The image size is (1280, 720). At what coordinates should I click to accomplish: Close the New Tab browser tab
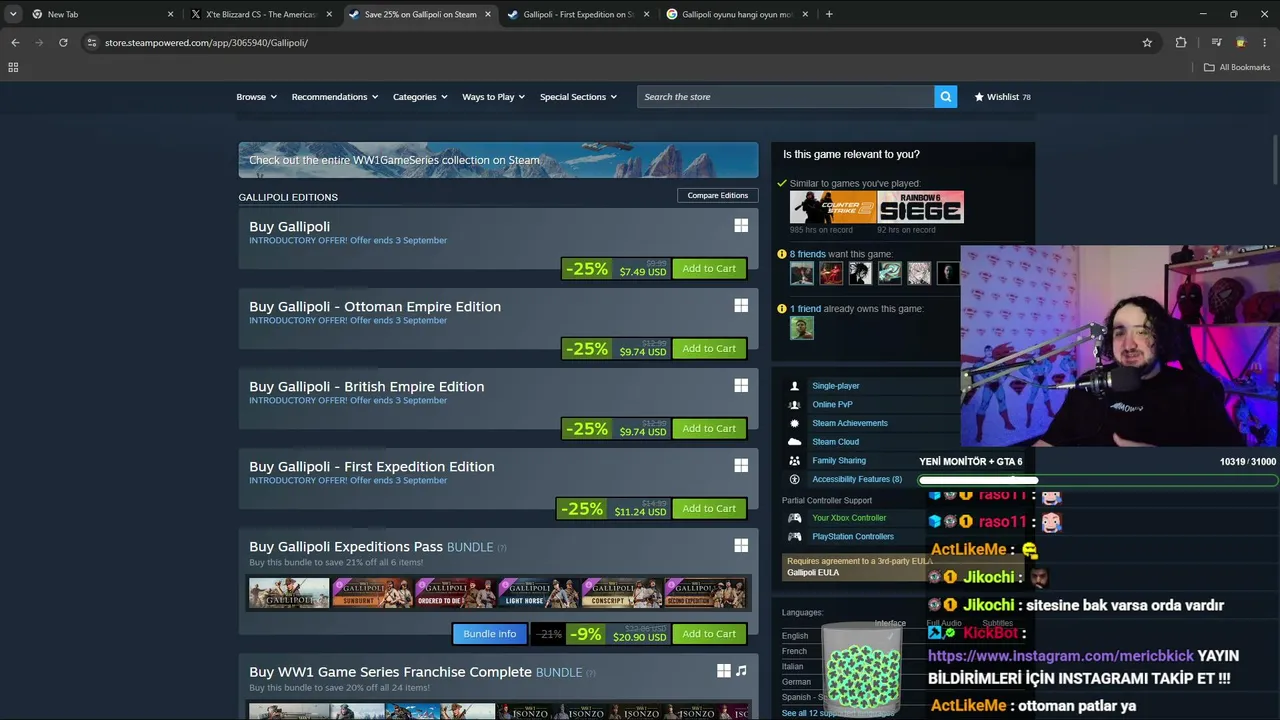point(170,14)
